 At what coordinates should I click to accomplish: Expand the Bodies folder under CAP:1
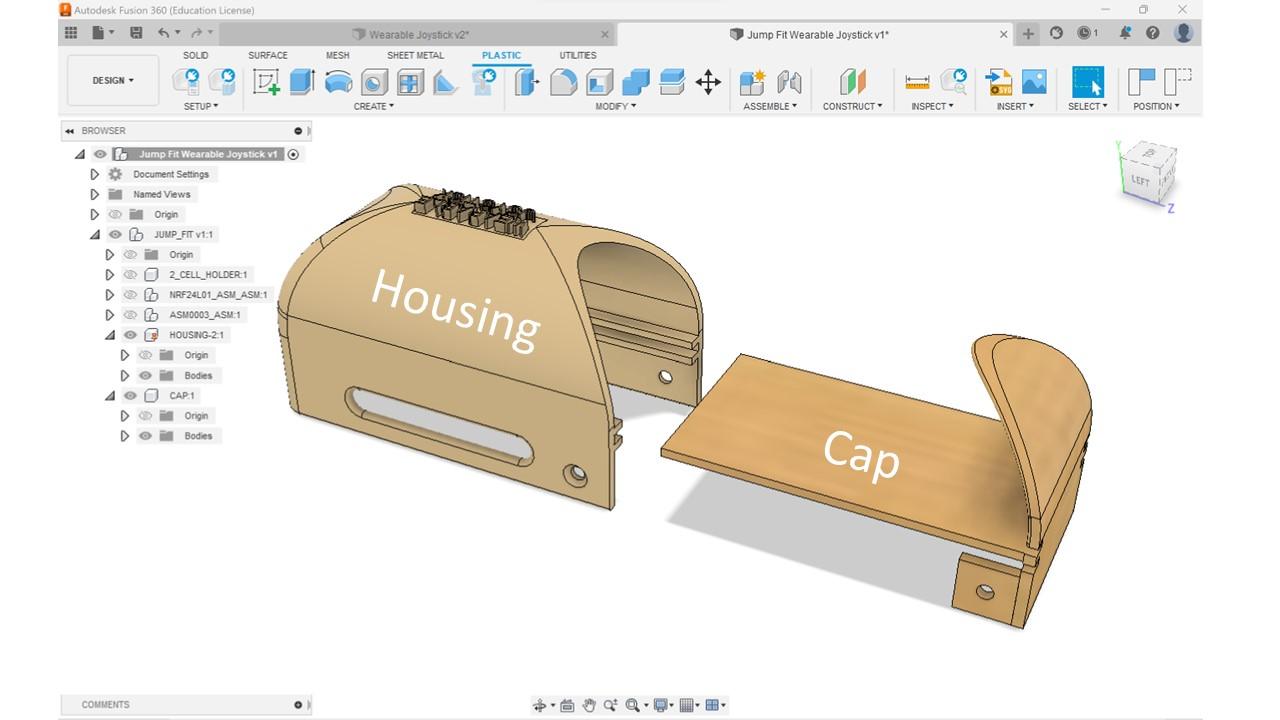click(126, 435)
